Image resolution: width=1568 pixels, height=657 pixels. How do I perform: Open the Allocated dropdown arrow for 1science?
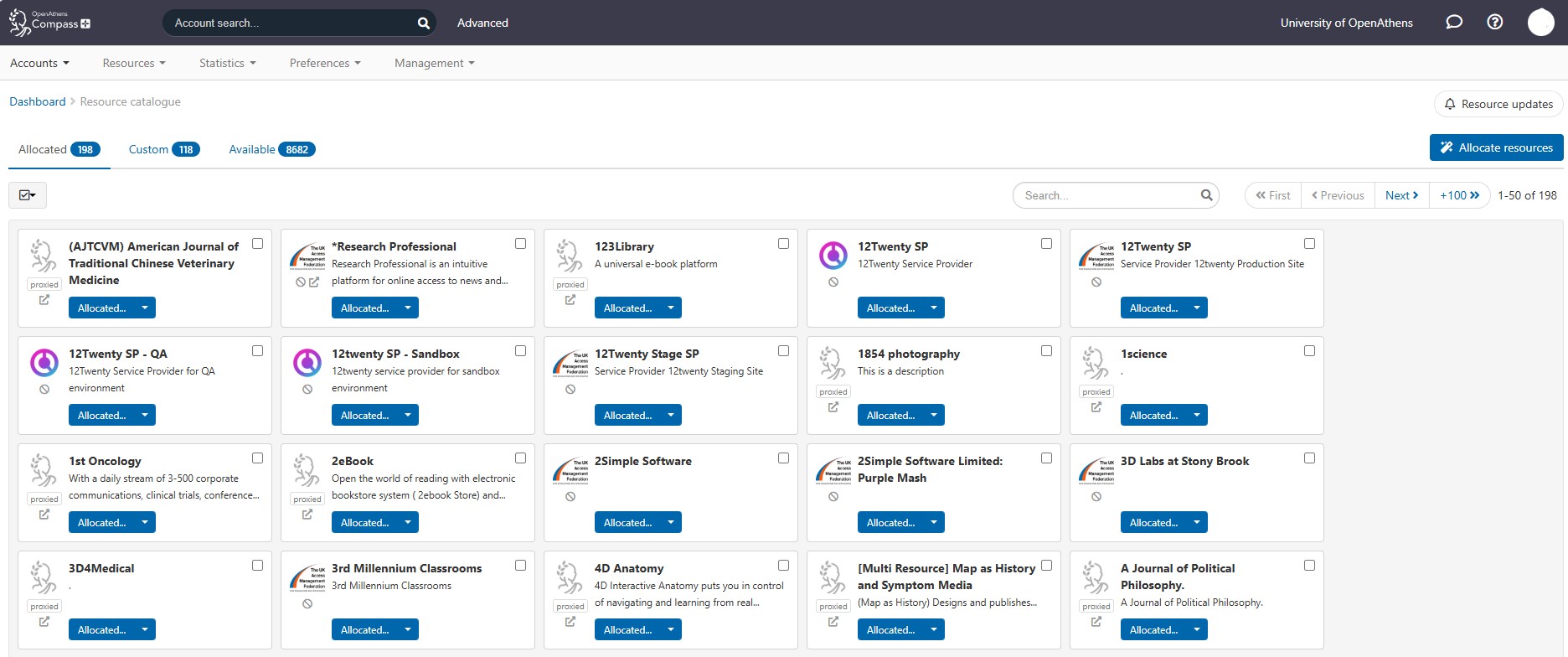click(x=1197, y=416)
